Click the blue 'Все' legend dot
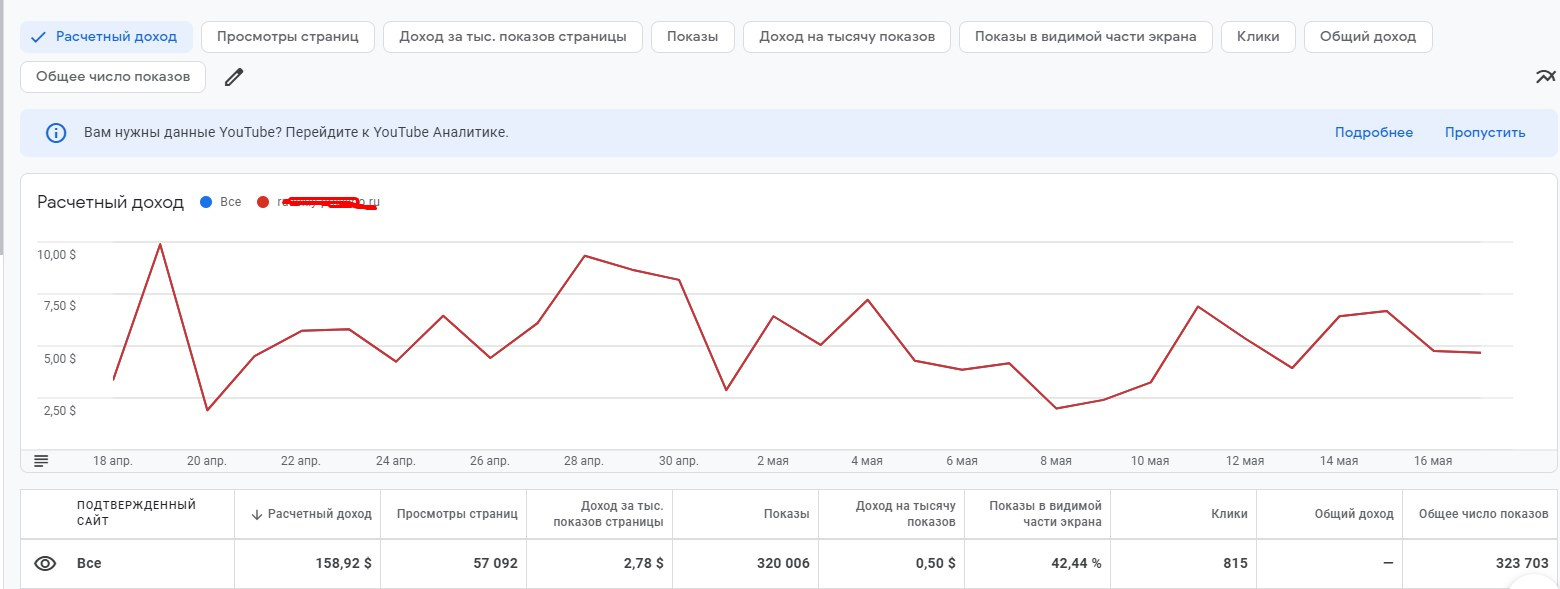The width and height of the screenshot is (1560, 589). (206, 202)
